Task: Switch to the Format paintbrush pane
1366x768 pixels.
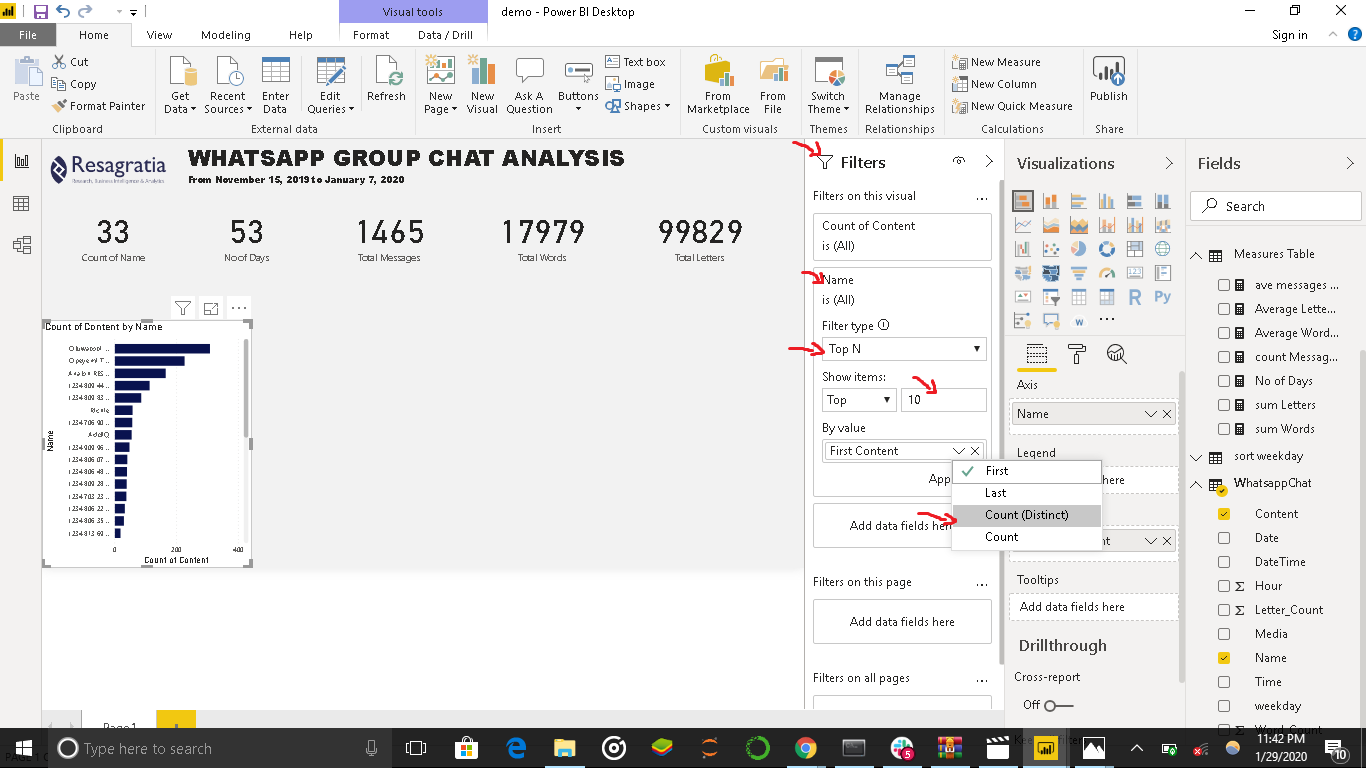Action: tap(1076, 354)
